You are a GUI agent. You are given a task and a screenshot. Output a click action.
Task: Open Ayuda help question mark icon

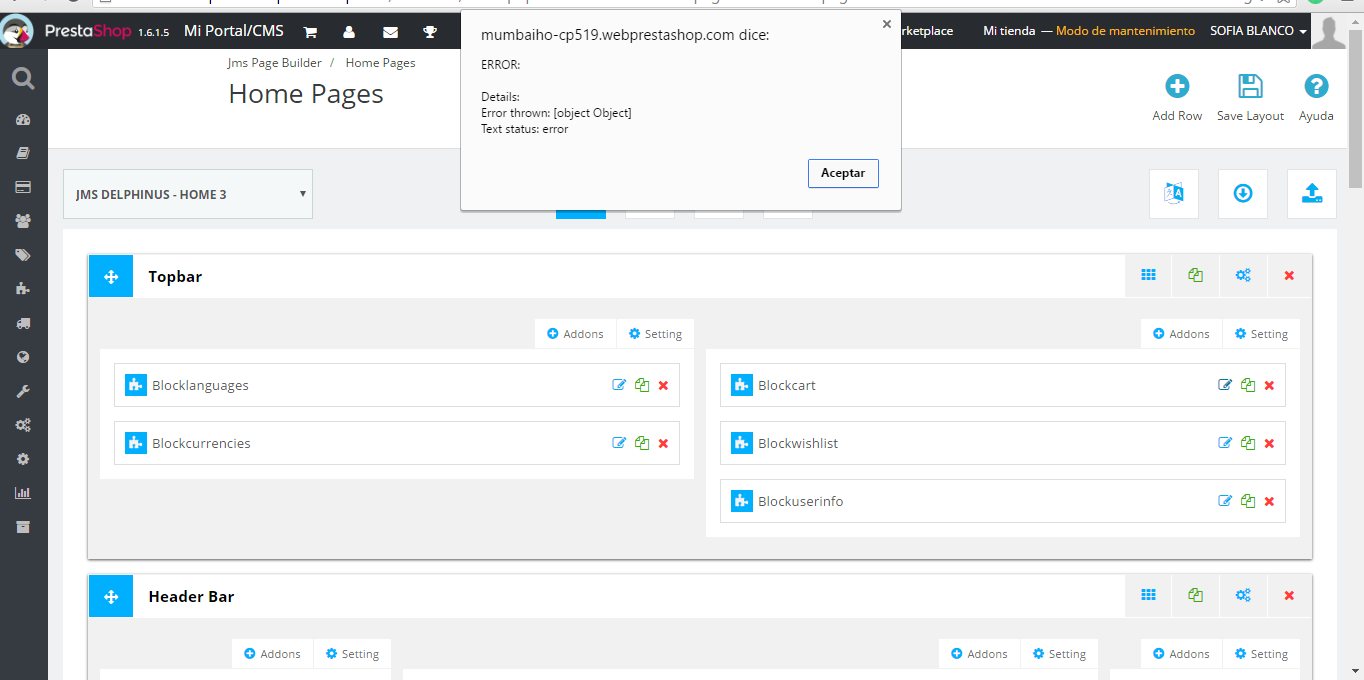coord(1316,86)
